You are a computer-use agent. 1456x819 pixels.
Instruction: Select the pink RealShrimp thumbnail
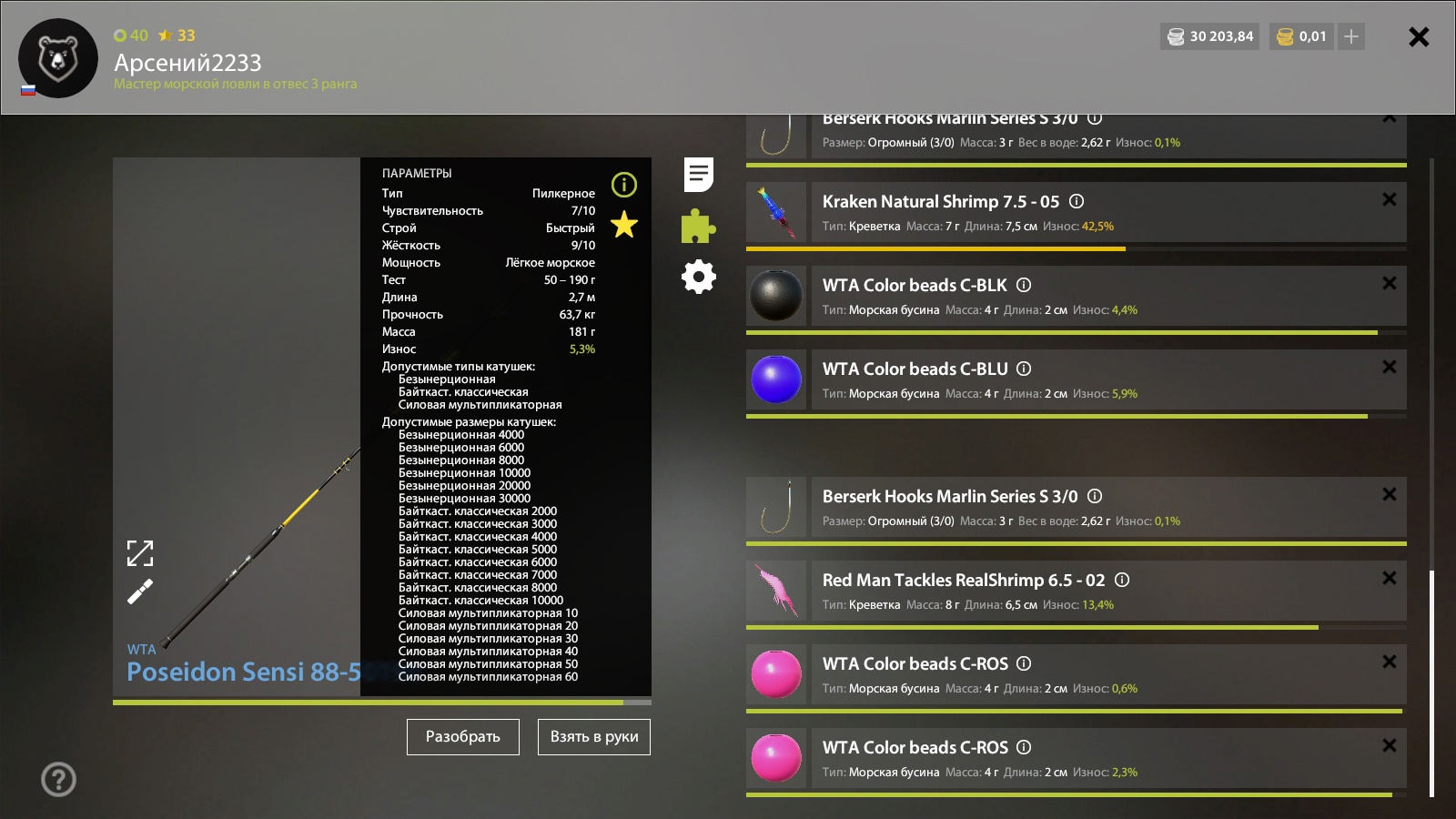pos(776,591)
